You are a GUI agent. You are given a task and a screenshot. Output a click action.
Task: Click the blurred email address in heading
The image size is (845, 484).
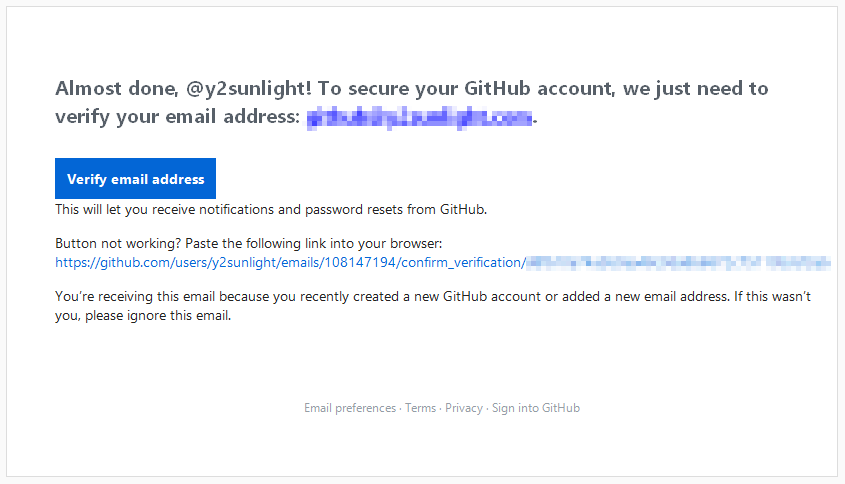tap(419, 118)
